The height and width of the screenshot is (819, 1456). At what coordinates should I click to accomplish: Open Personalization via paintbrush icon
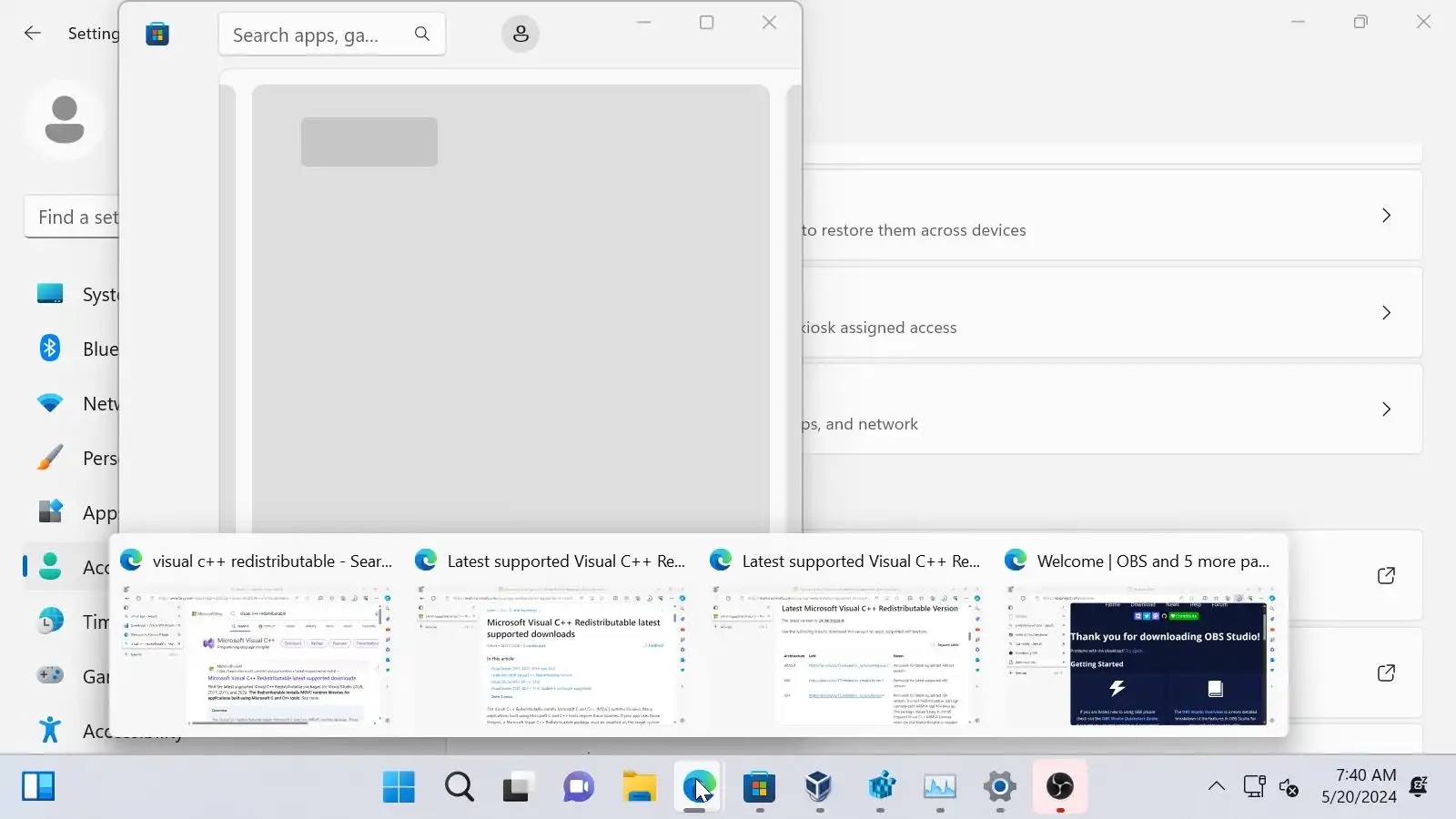(x=50, y=458)
